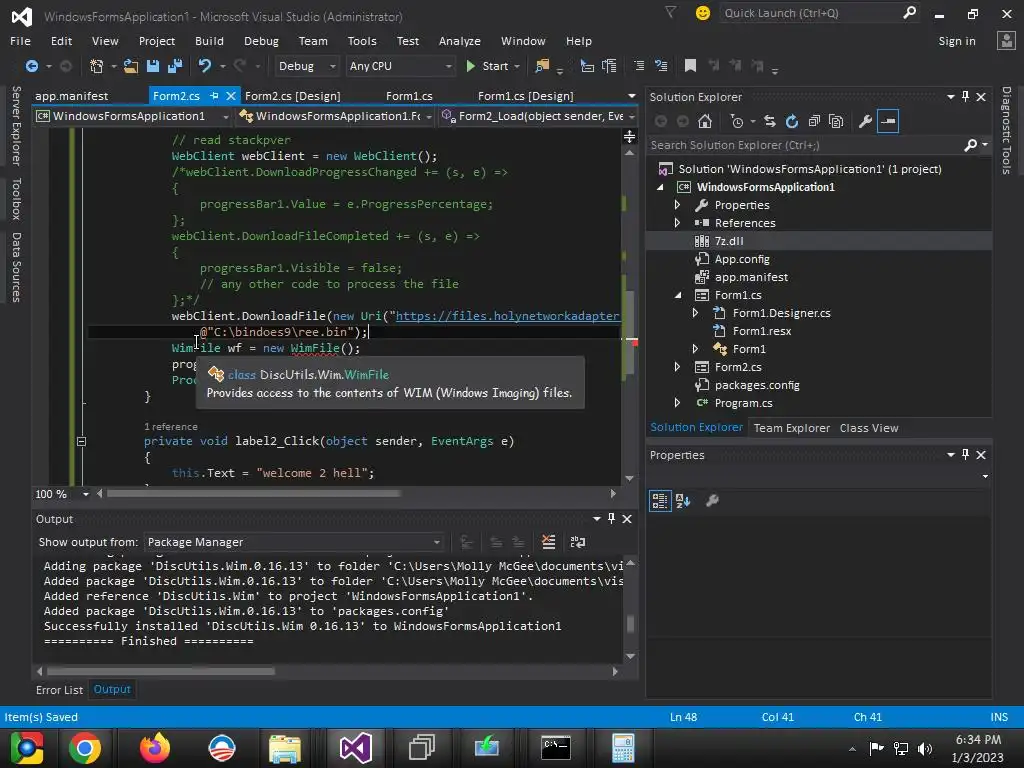Refresh Solution Explorer with the refresh icon

[x=792, y=121]
